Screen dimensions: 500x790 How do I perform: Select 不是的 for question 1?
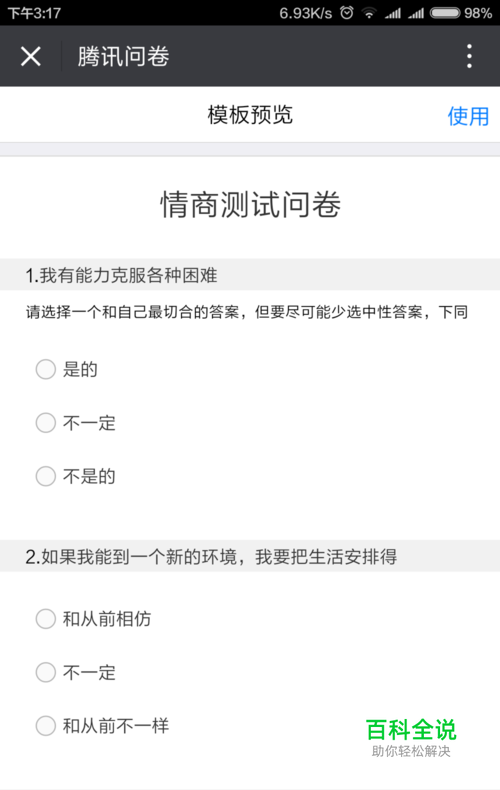[76, 476]
